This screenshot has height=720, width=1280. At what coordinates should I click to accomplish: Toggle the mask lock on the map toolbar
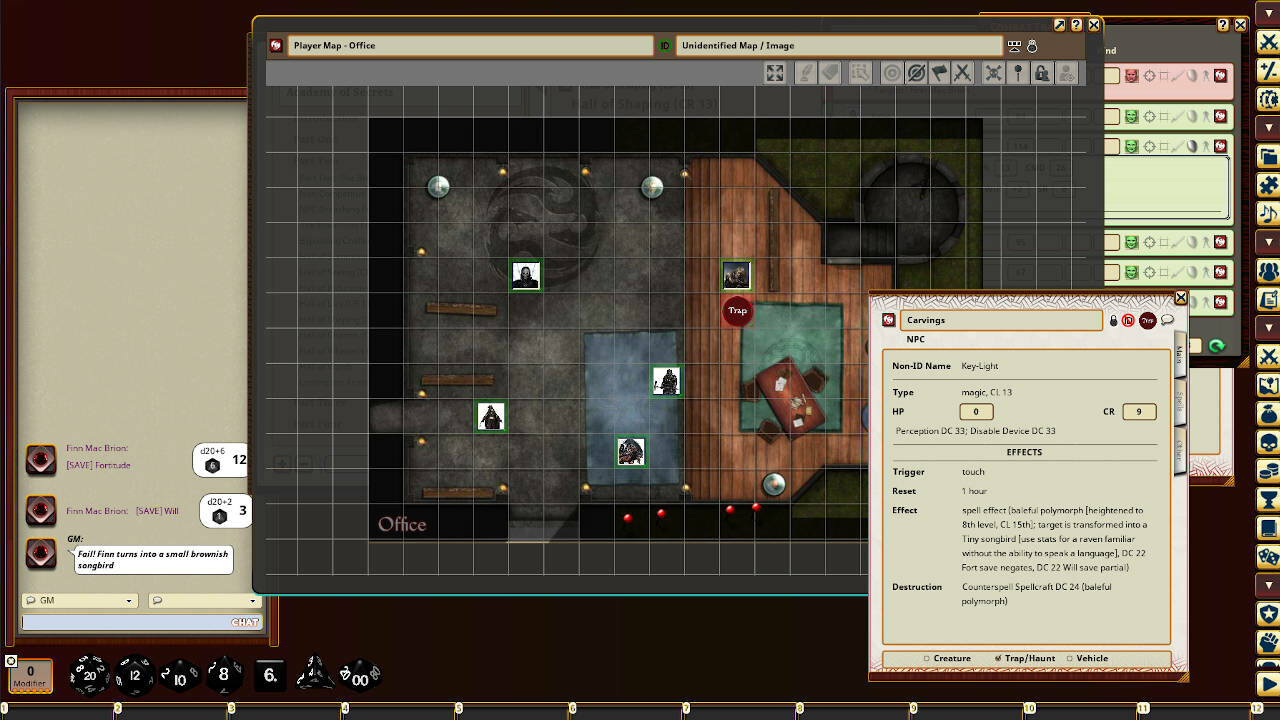coord(1042,73)
